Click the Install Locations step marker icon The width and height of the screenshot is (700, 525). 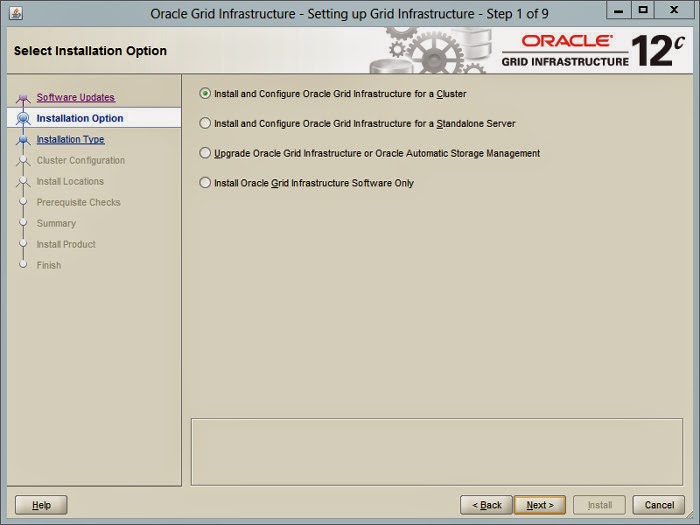pyautogui.click(x=23, y=181)
